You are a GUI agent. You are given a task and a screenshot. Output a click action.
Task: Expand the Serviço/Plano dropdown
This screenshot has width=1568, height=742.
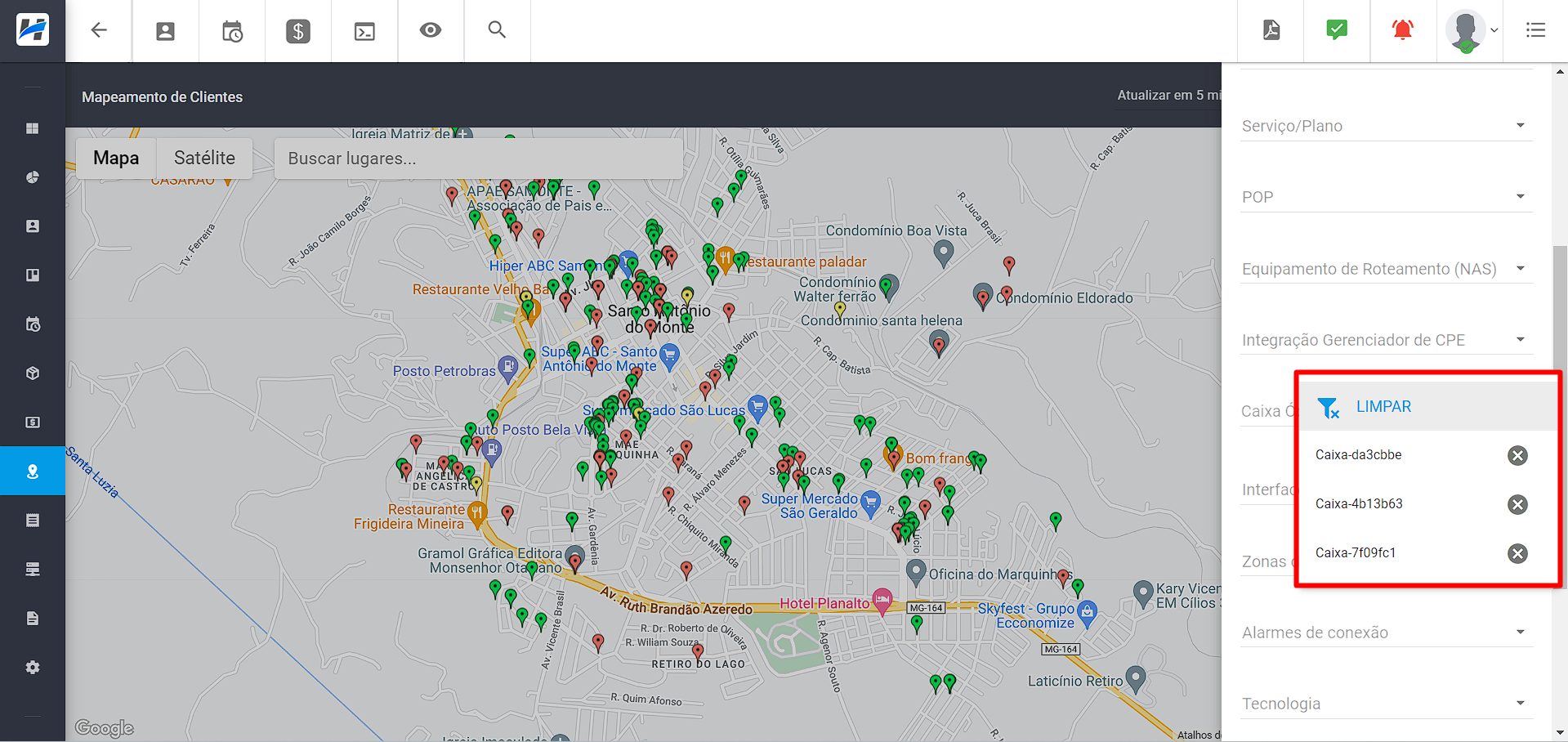pos(1386,126)
